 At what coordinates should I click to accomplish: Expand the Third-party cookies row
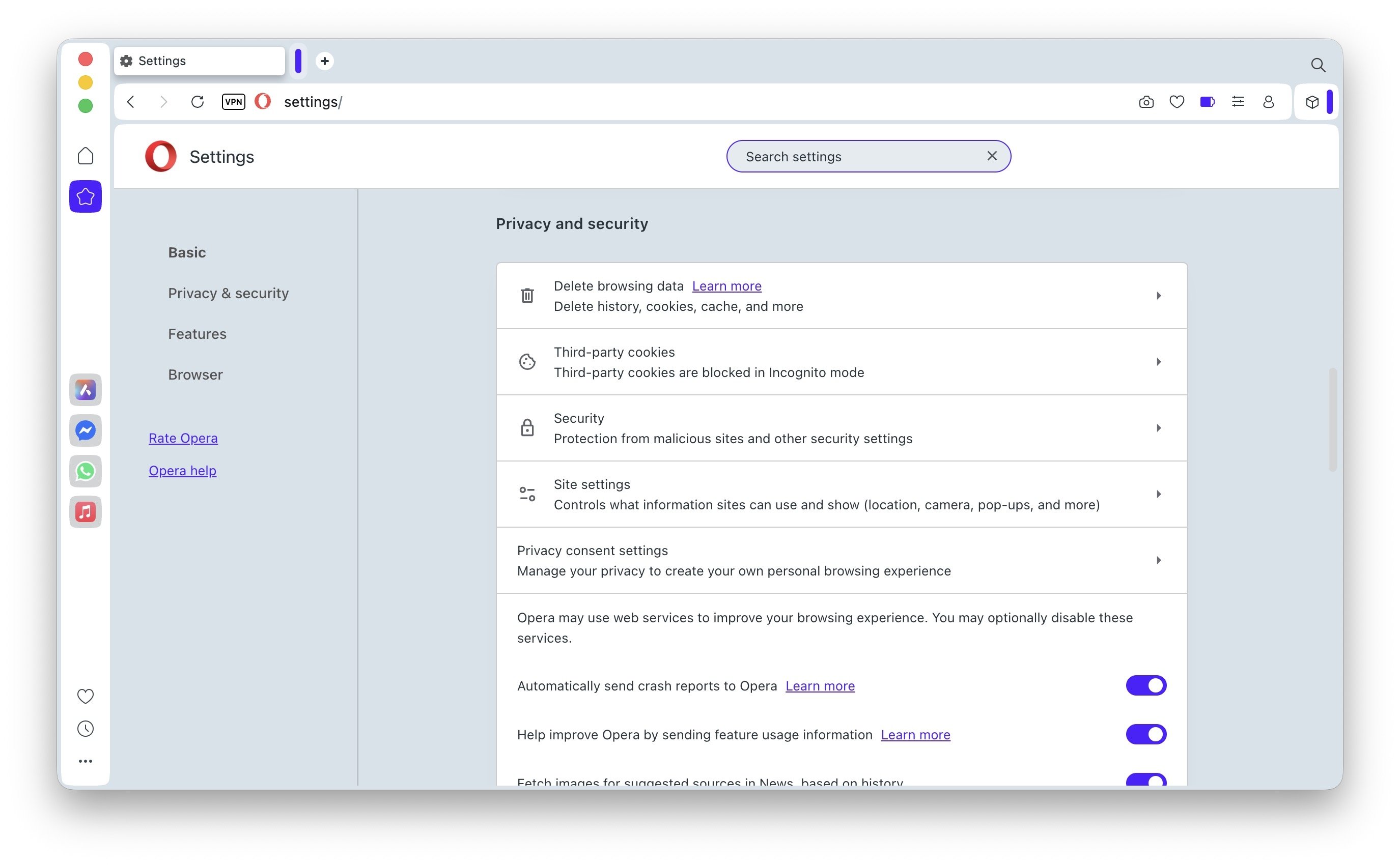pyautogui.click(x=1158, y=362)
